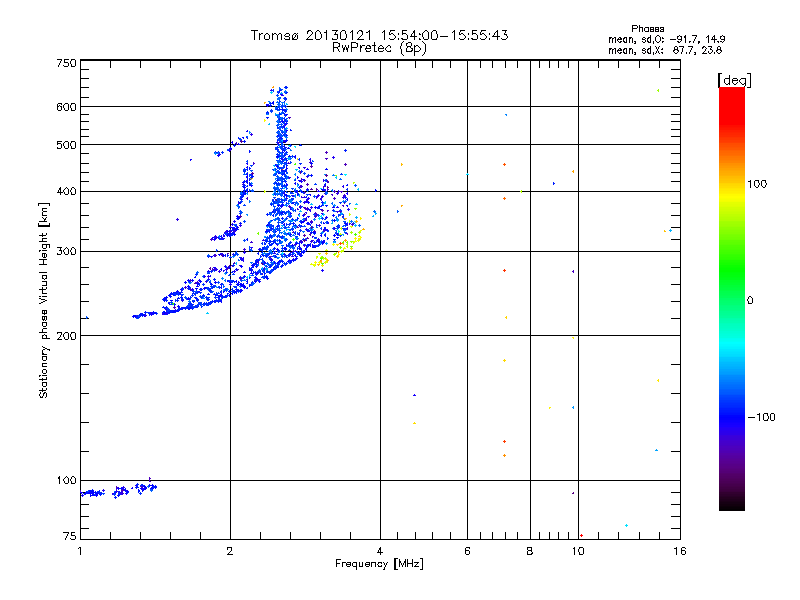Image resolution: width=800 pixels, height=600 pixels.
Task: Click the '[deg]' colorbar unit label
Action: 734,80
